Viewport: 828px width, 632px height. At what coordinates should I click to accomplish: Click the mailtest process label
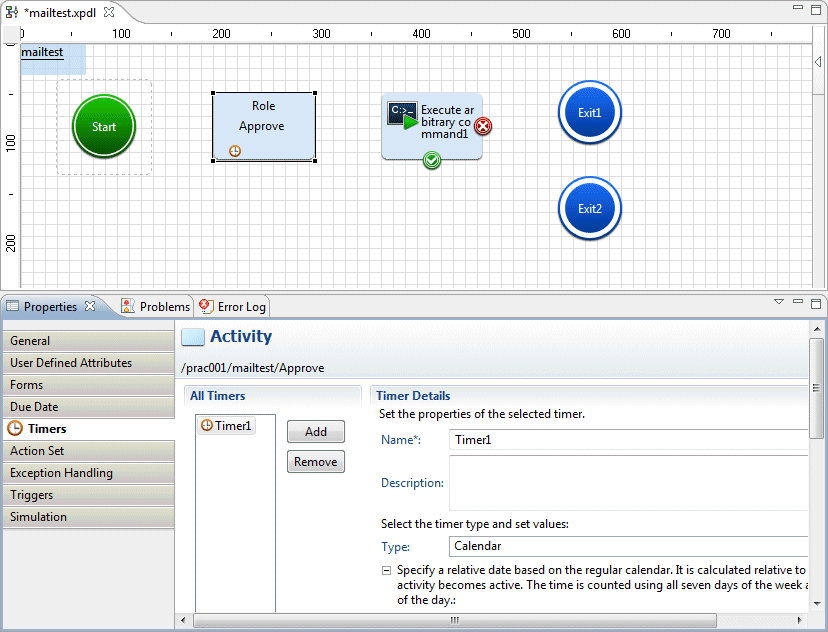(x=42, y=52)
